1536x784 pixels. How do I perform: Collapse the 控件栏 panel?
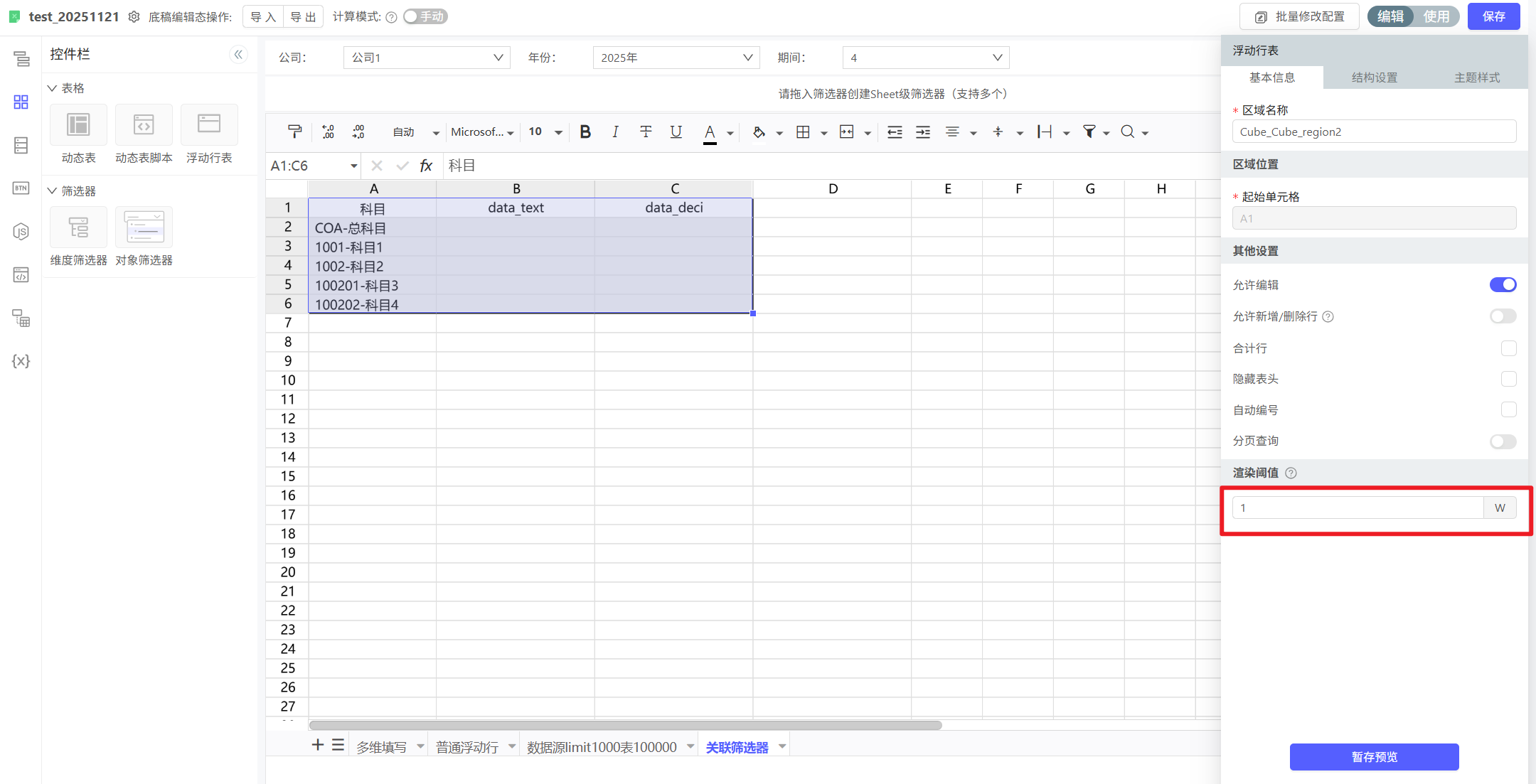point(238,55)
